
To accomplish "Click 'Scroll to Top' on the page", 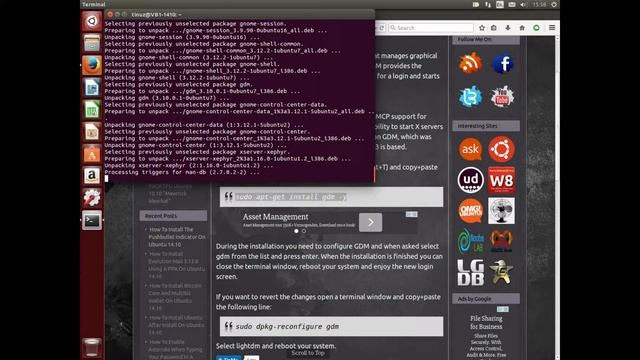I will pos(308,353).
